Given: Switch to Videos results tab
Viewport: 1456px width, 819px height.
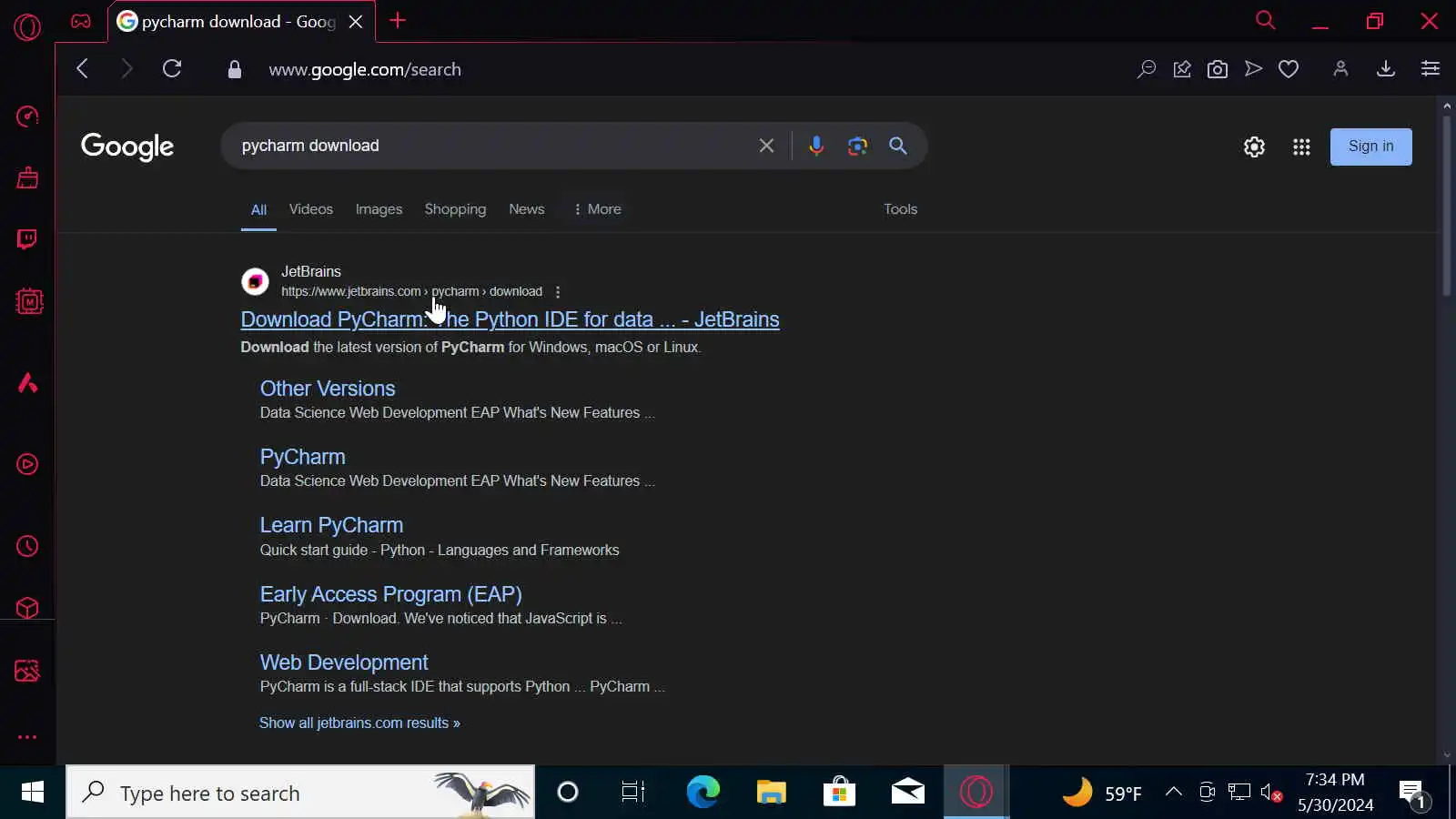Looking at the screenshot, I should (311, 209).
